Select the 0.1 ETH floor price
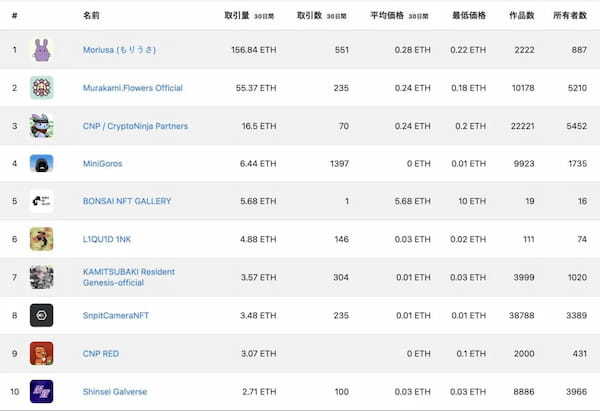Viewport: 600px width, 411px height. pos(471,354)
